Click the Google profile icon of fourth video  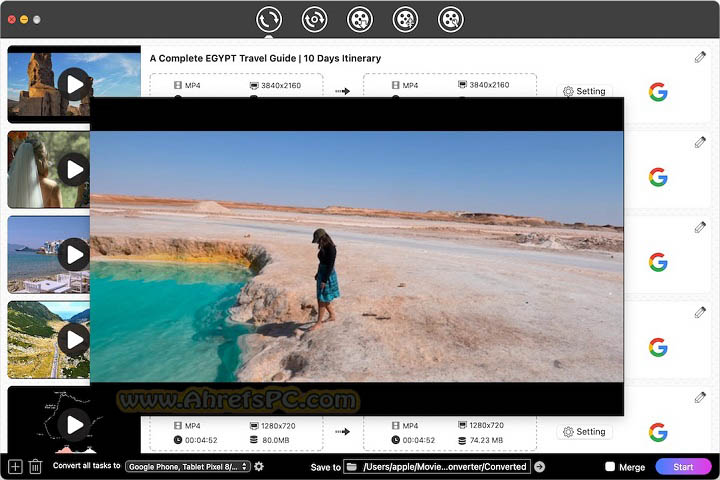[658, 347]
